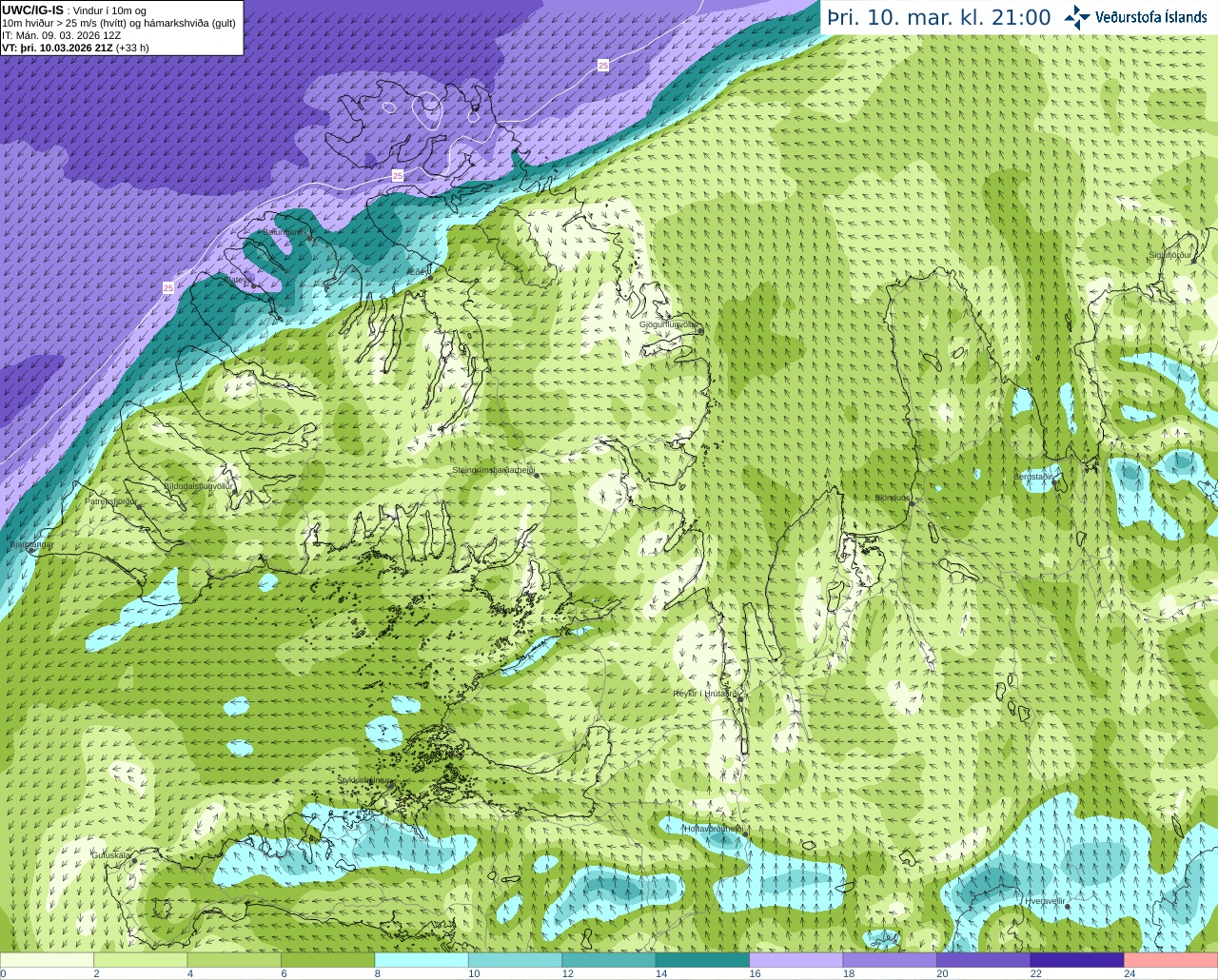
Task: Click the Reykir í Hrútafirði station label
Action: [x=706, y=694]
